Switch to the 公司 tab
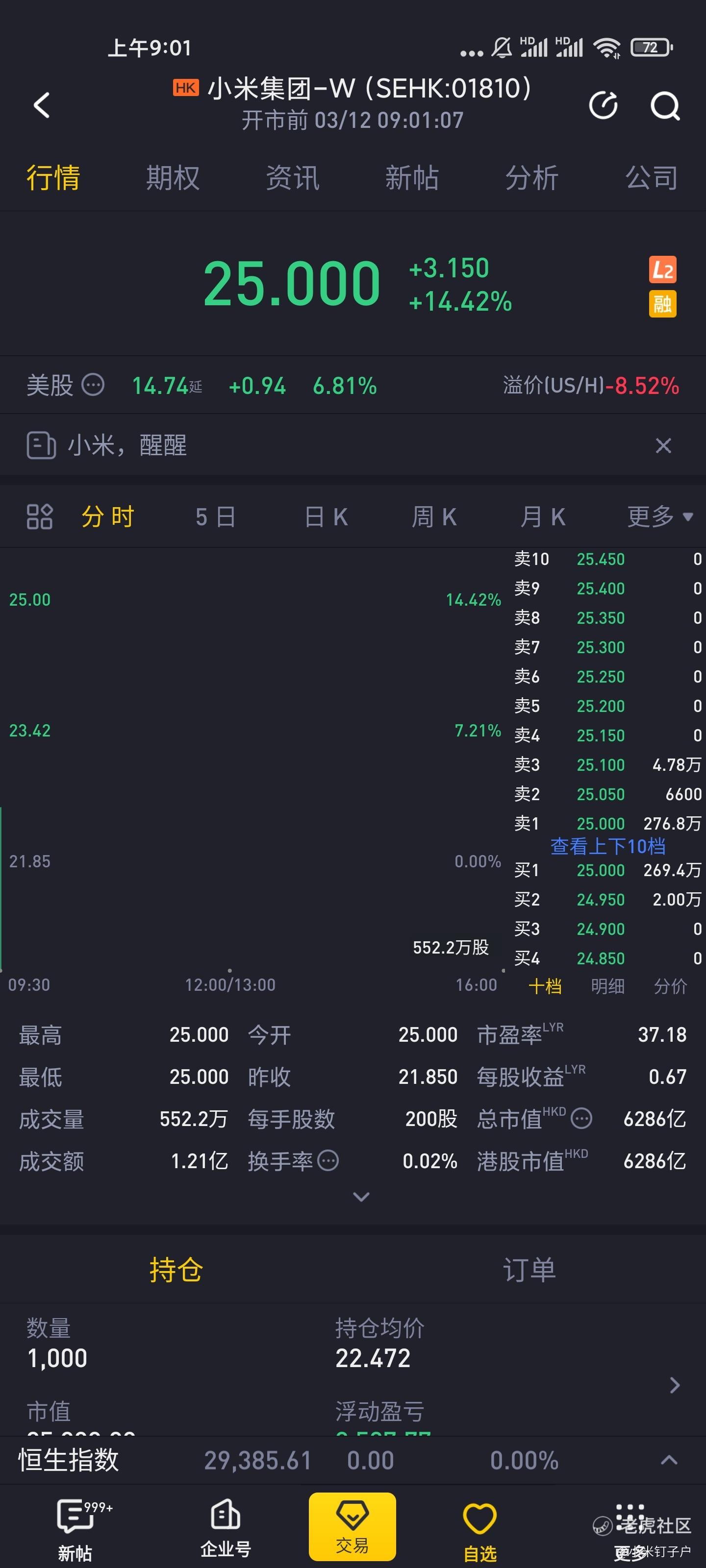This screenshot has height=1568, width=706. point(652,178)
